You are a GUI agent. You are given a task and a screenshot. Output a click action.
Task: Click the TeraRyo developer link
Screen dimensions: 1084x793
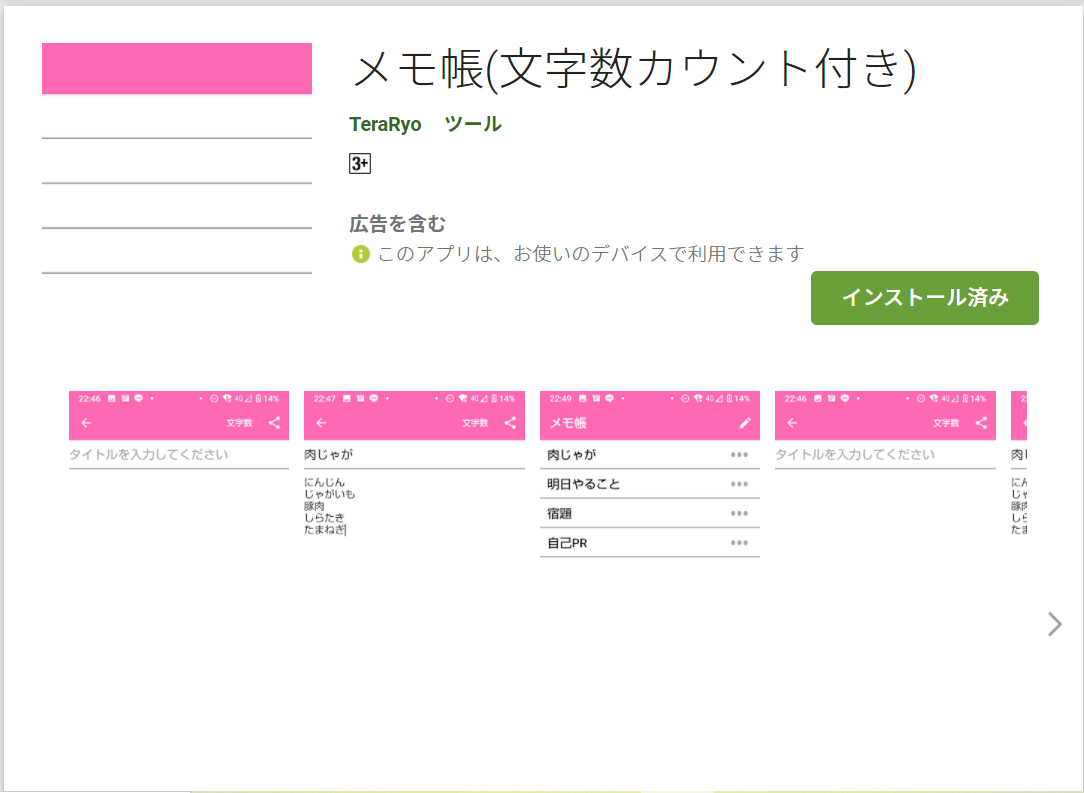[x=385, y=124]
